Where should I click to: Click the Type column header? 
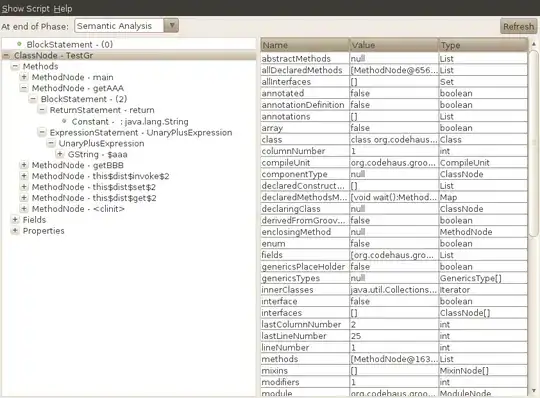(x=483, y=45)
